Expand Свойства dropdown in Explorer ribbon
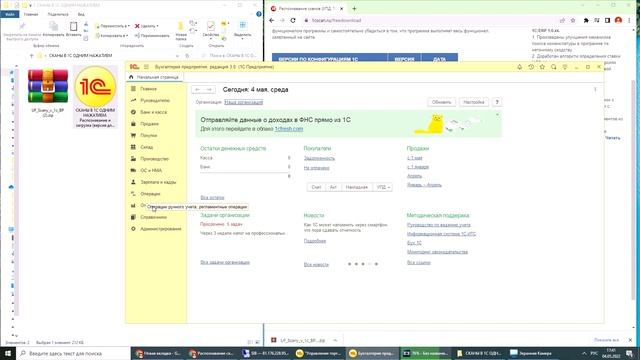 [x=211, y=40]
